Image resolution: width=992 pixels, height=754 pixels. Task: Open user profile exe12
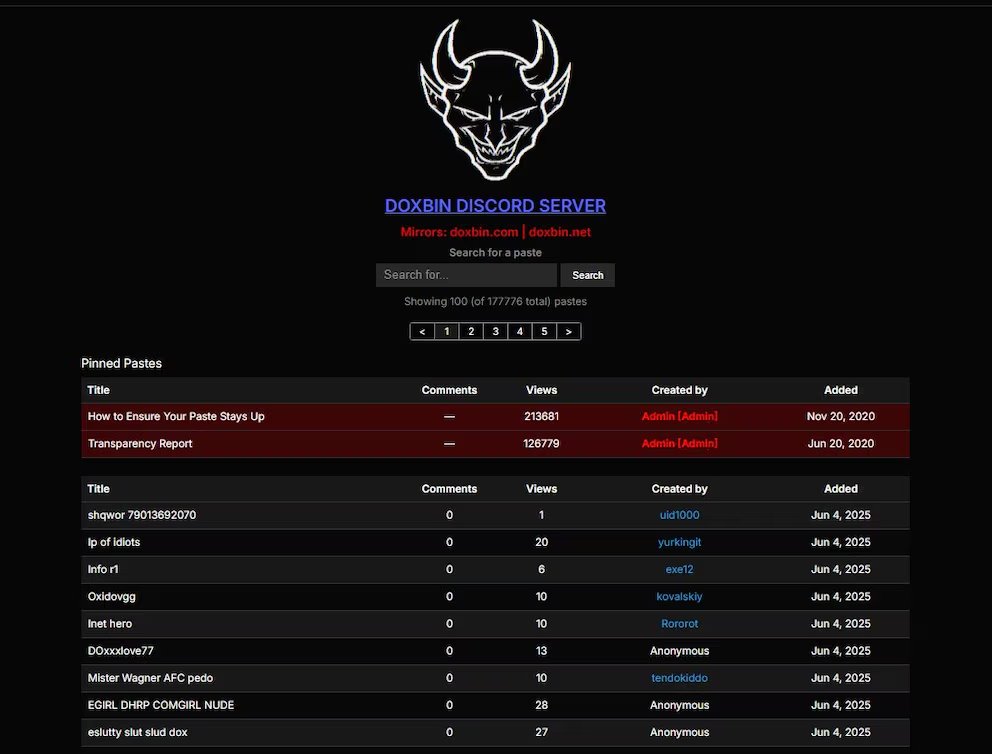click(x=679, y=569)
